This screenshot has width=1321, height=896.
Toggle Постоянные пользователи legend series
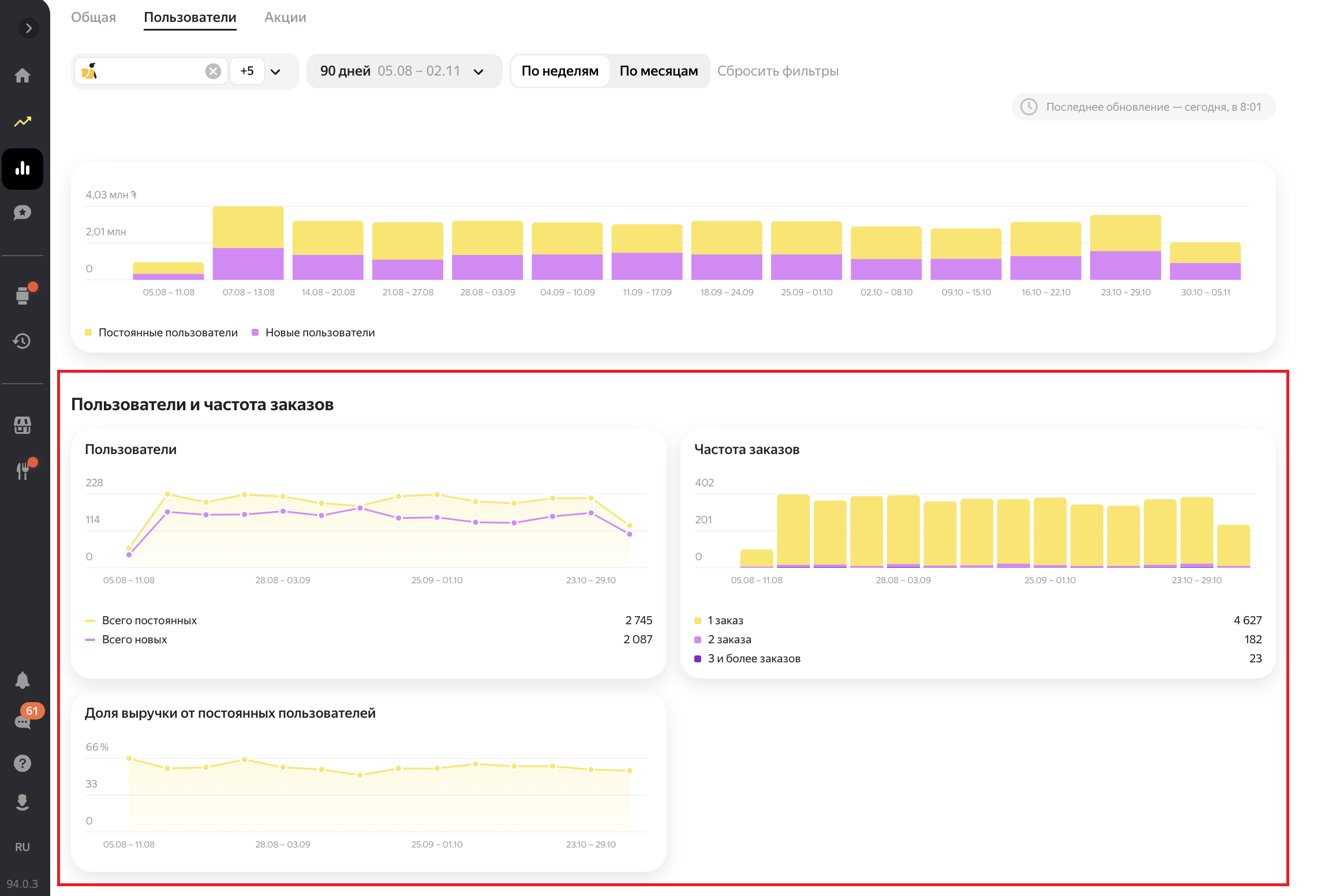point(167,332)
